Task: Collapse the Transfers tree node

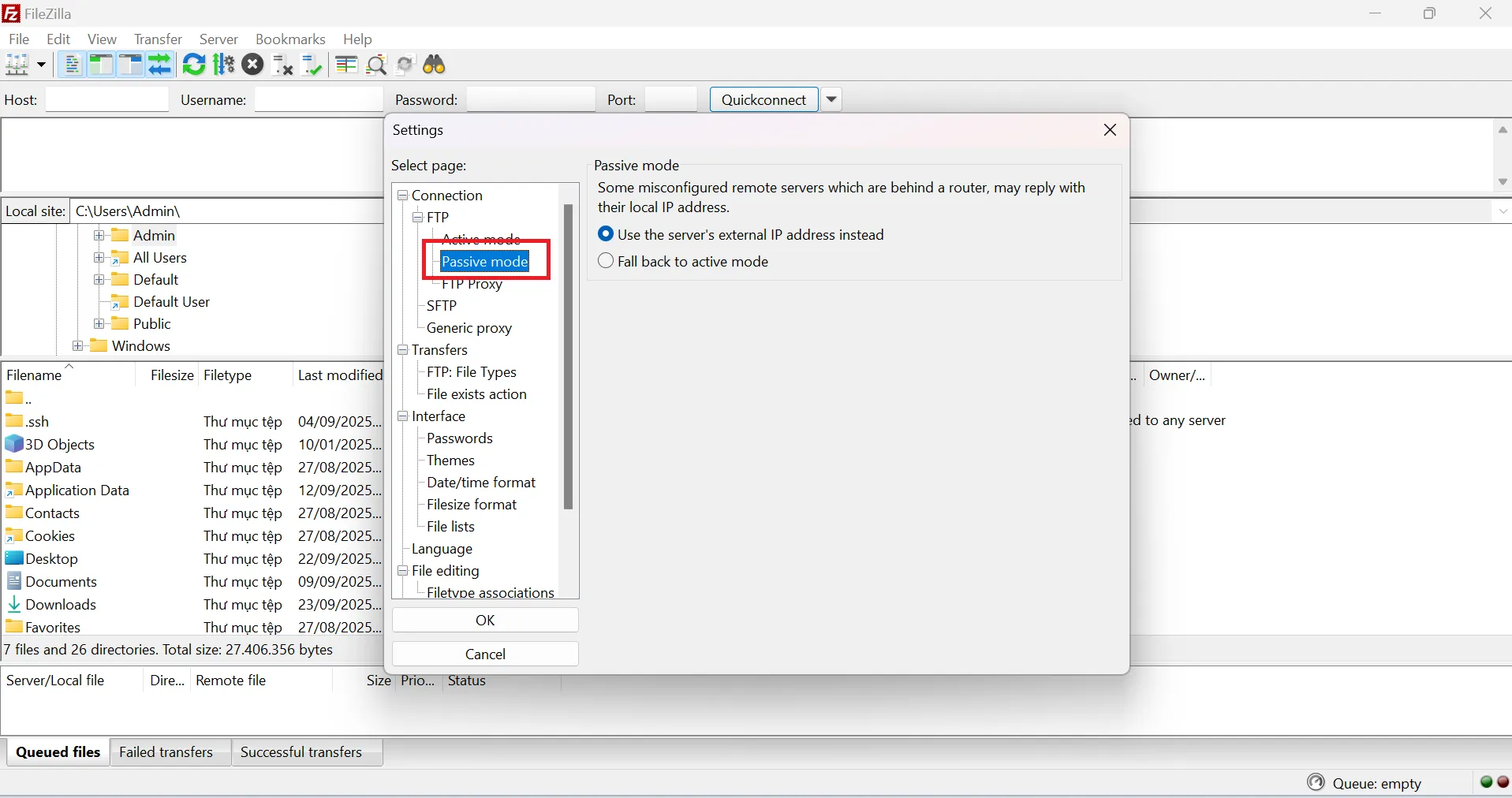Action: [x=403, y=350]
